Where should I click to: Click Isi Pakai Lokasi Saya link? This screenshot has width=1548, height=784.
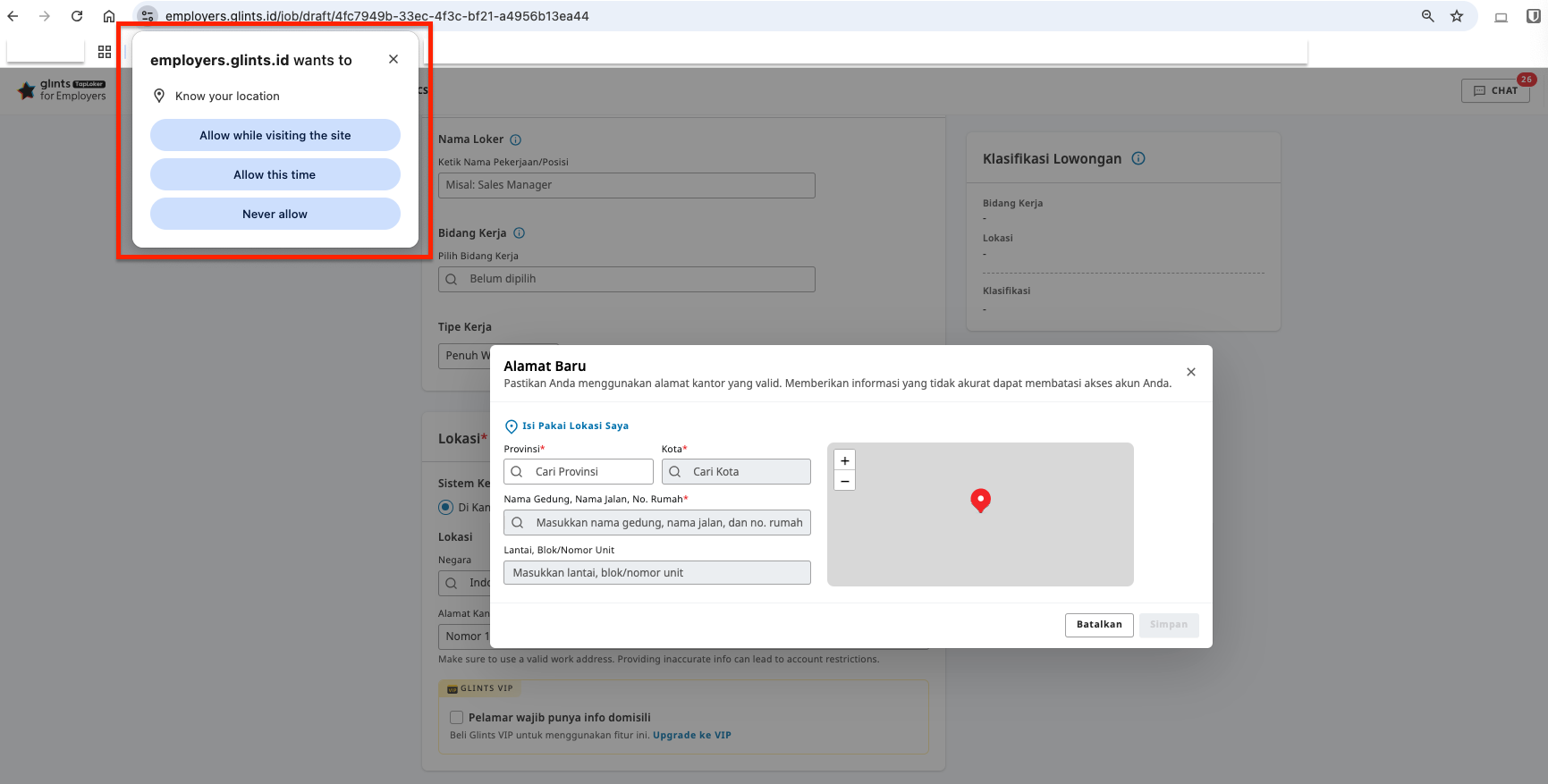567,426
